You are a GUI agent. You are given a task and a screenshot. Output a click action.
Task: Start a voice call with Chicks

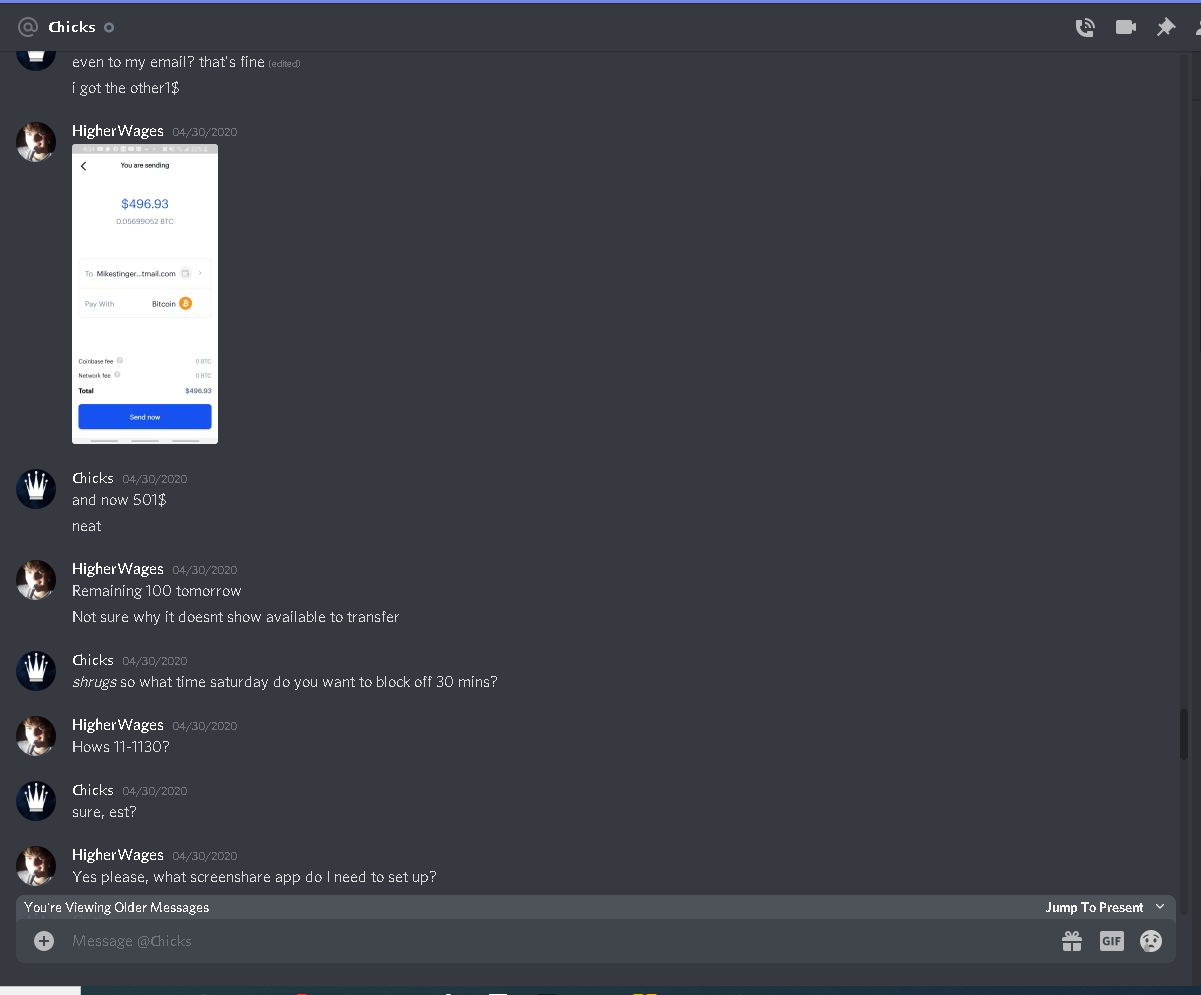[x=1085, y=27]
